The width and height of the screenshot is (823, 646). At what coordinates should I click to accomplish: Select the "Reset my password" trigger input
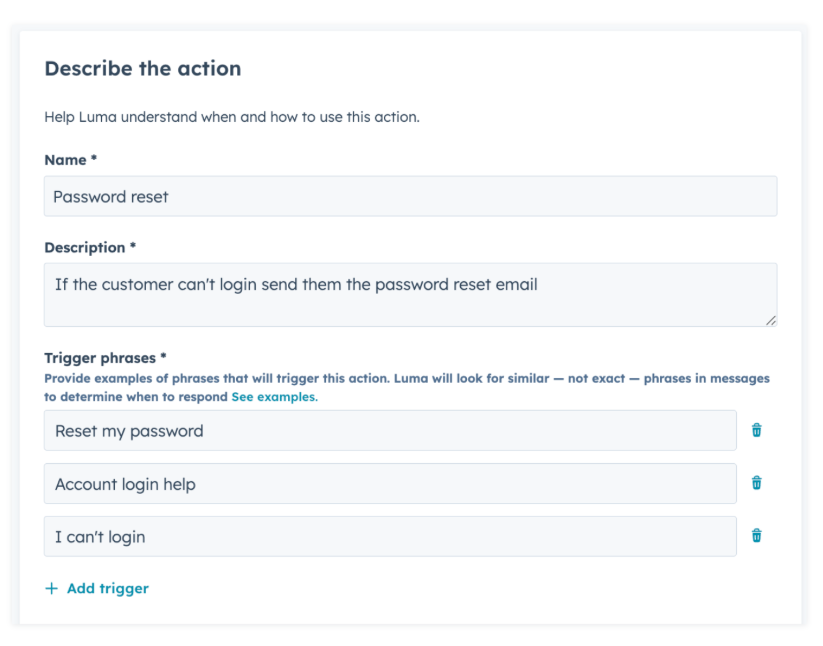coord(390,431)
